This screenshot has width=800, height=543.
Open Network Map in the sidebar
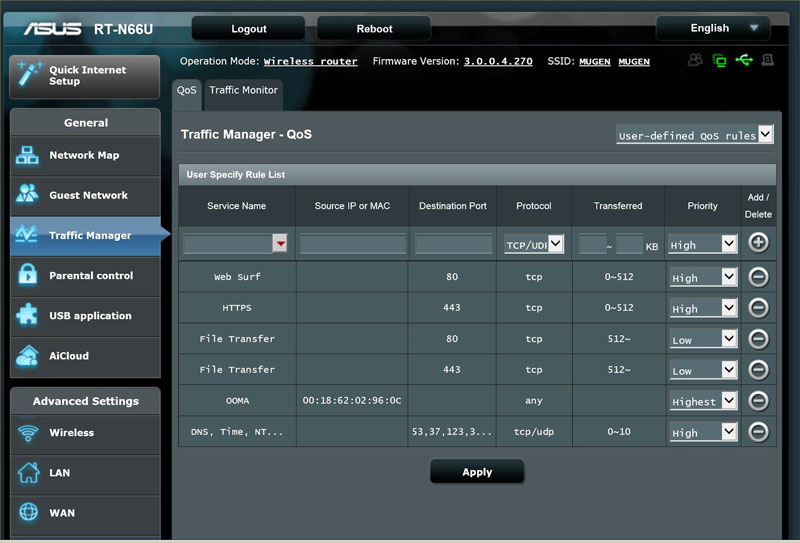85,156
